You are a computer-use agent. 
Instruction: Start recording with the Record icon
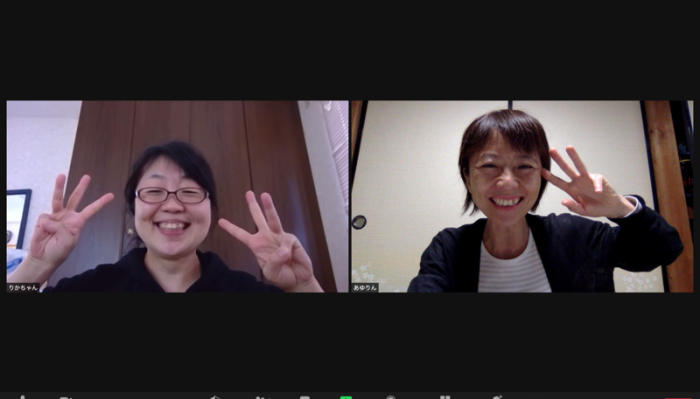click(391, 397)
